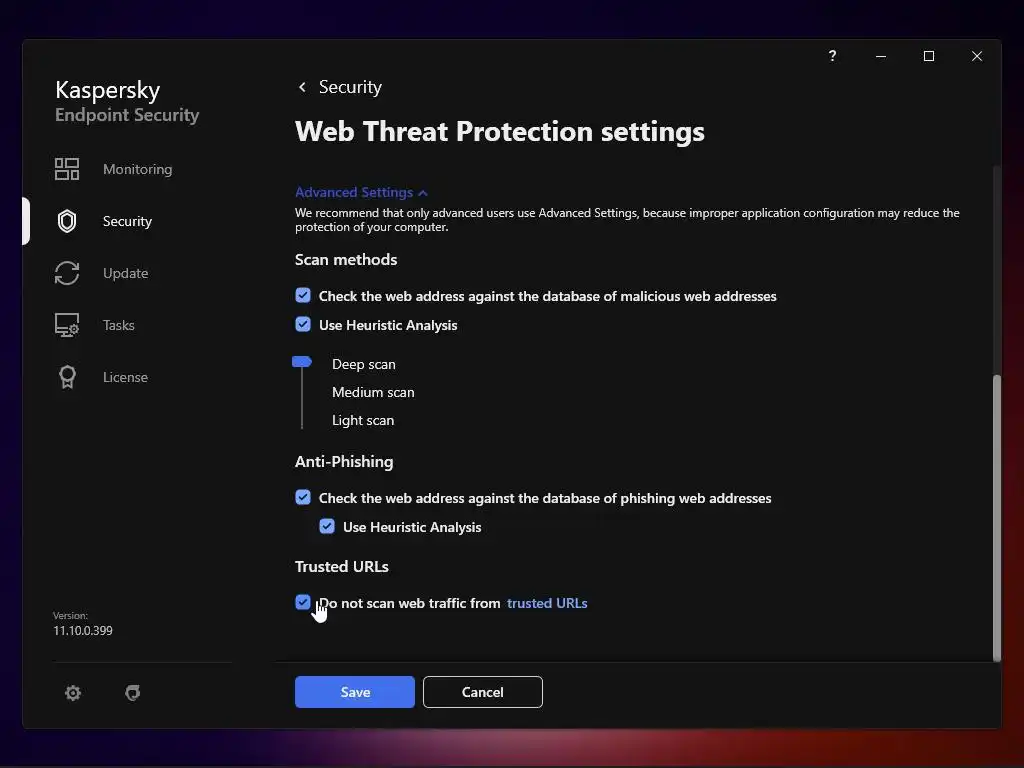
Task: Click the Update refresh arrows icon
Action: (67, 273)
